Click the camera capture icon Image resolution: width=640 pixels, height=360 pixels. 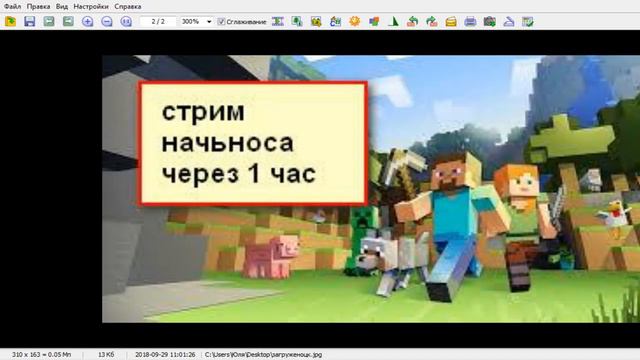click(x=489, y=21)
